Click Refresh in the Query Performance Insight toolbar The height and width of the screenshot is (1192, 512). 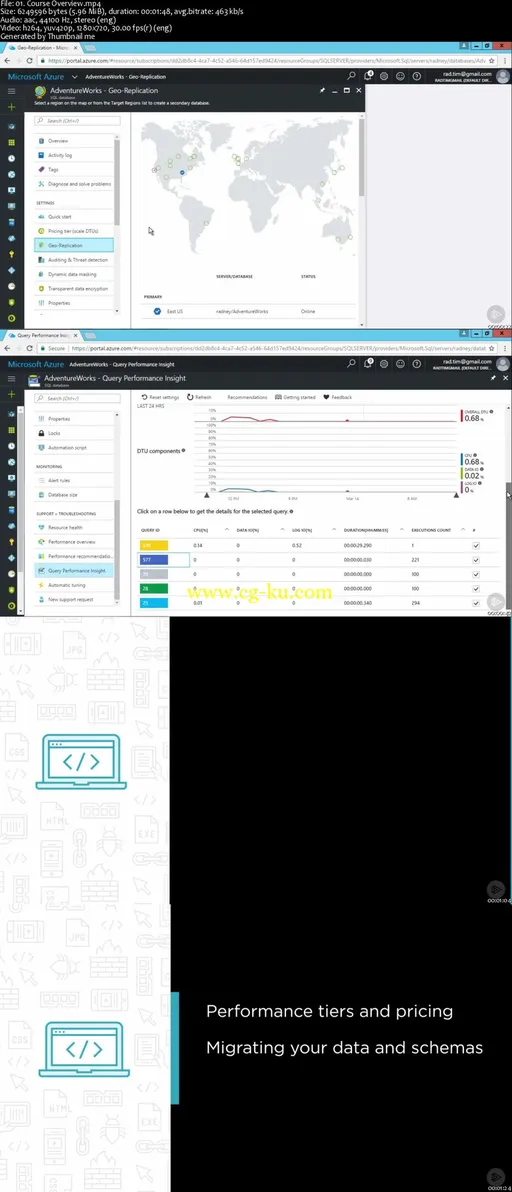tap(200, 397)
